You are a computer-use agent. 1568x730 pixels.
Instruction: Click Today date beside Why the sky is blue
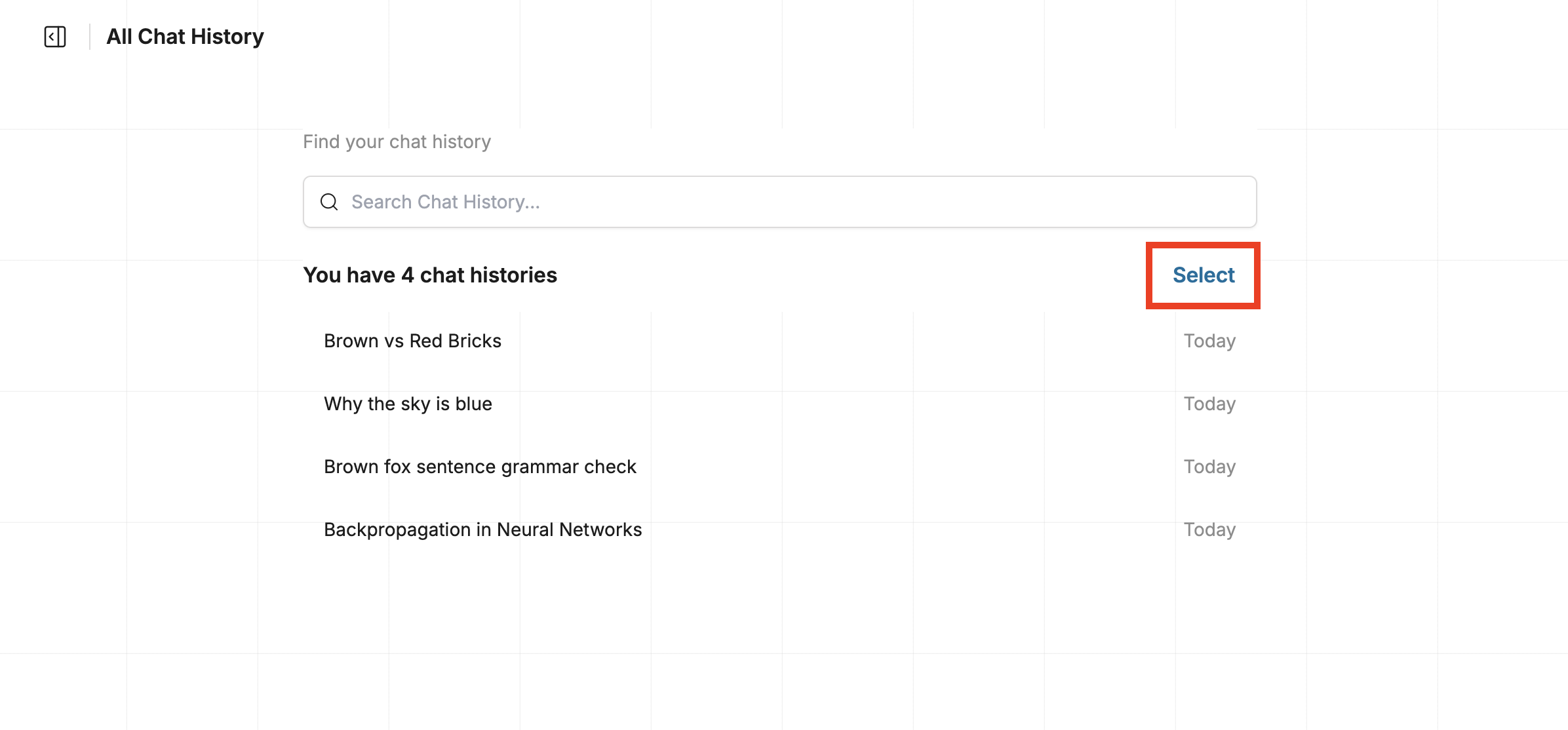pyautogui.click(x=1209, y=404)
